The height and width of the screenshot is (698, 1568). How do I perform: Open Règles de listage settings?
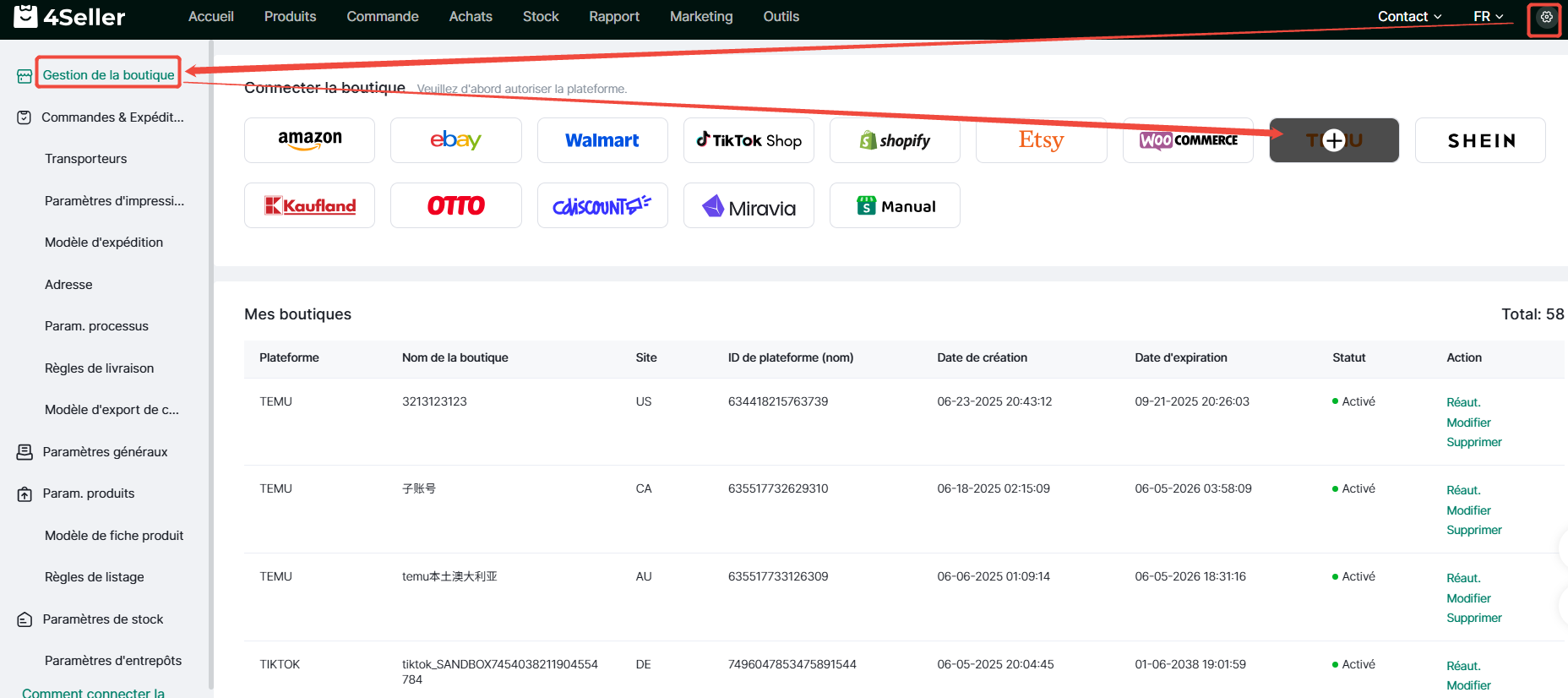[95, 577]
